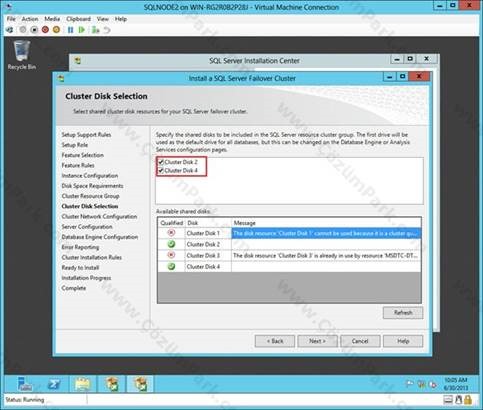Switch to first SQL Server setup taskbar icon
Viewport: 483px width, 410px height.
[112, 384]
